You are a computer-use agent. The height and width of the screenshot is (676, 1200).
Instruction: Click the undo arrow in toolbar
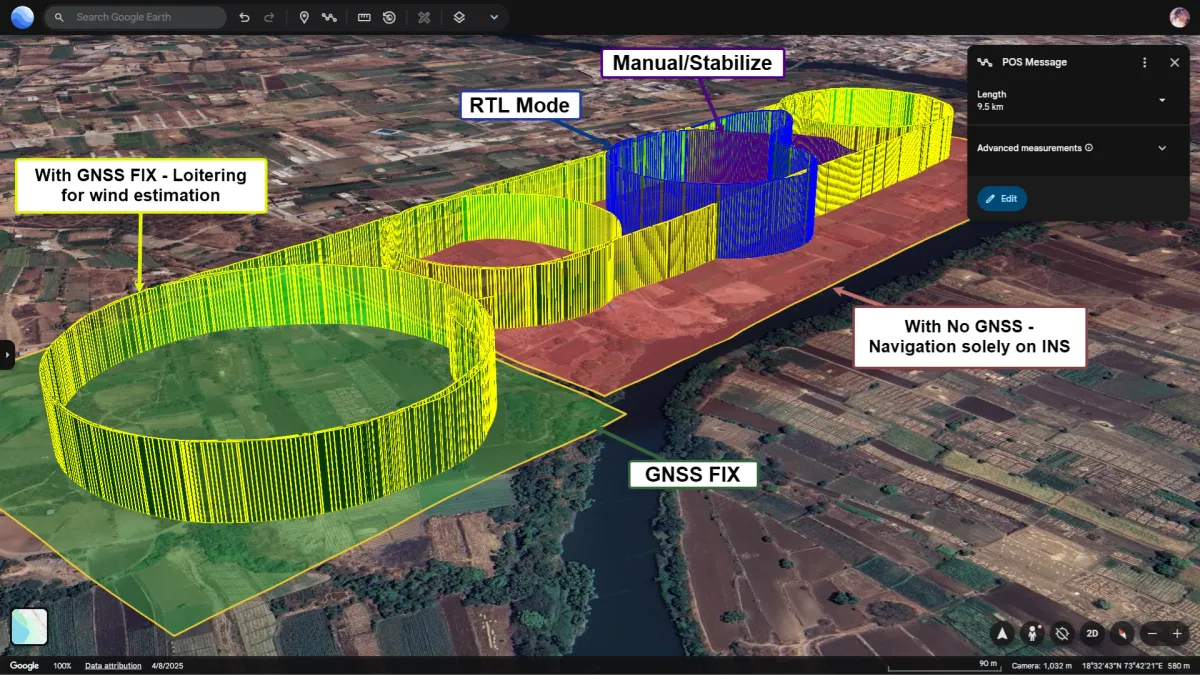[x=245, y=17]
